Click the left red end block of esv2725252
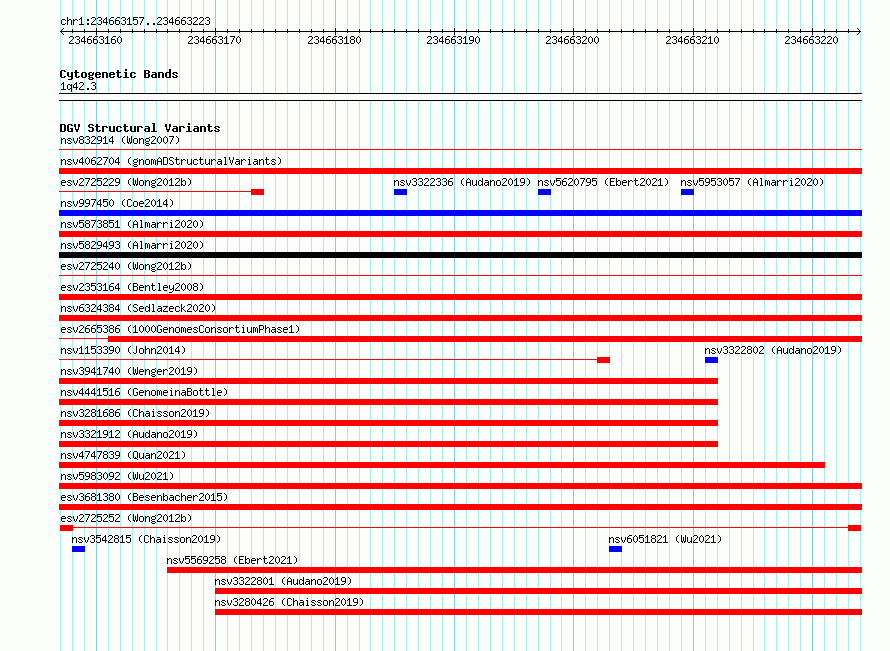The height and width of the screenshot is (651, 890). [x=66, y=528]
